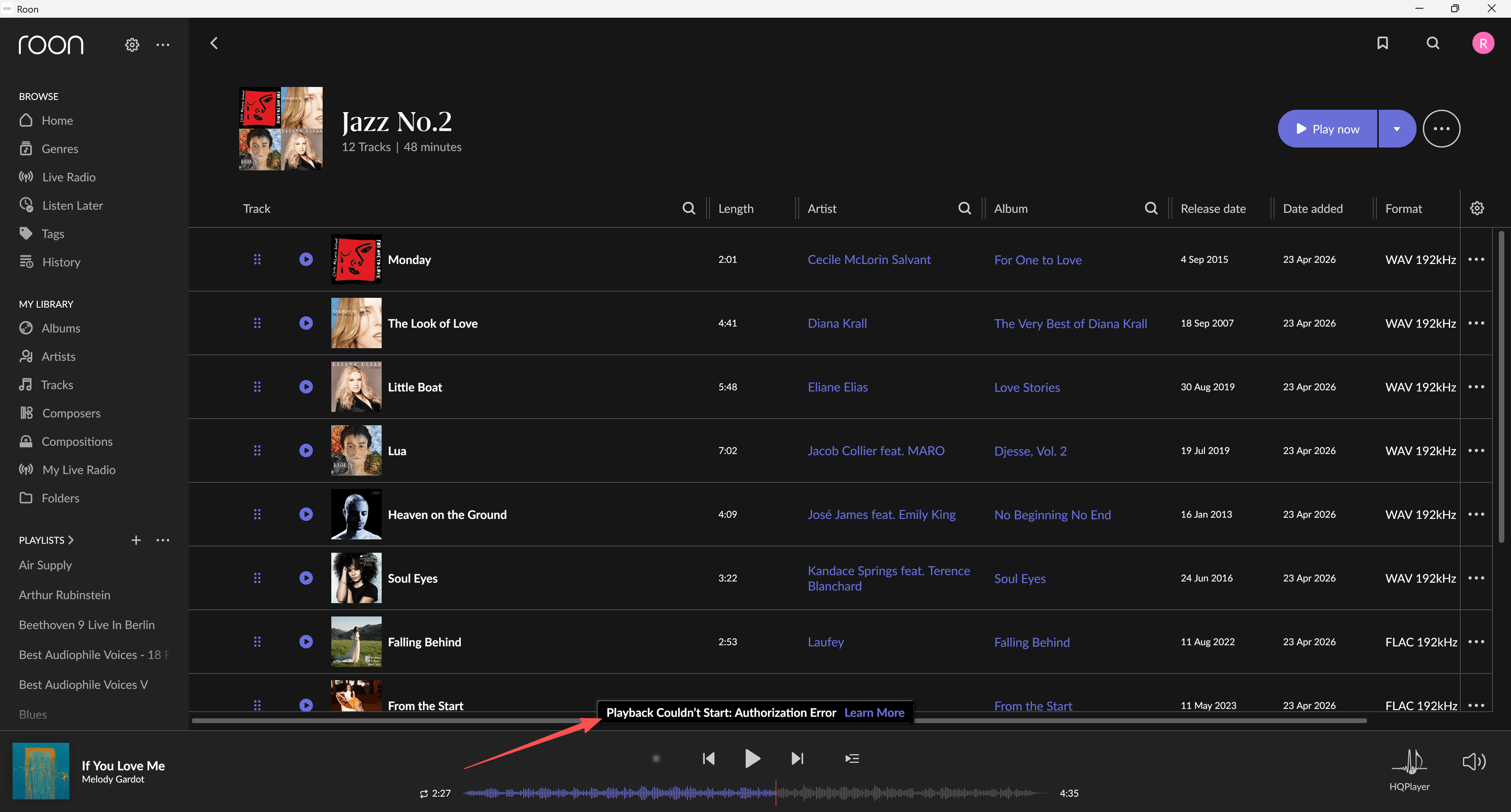The width and height of the screenshot is (1511, 812).
Task: Open Folders in My Library
Action: (49, 498)
